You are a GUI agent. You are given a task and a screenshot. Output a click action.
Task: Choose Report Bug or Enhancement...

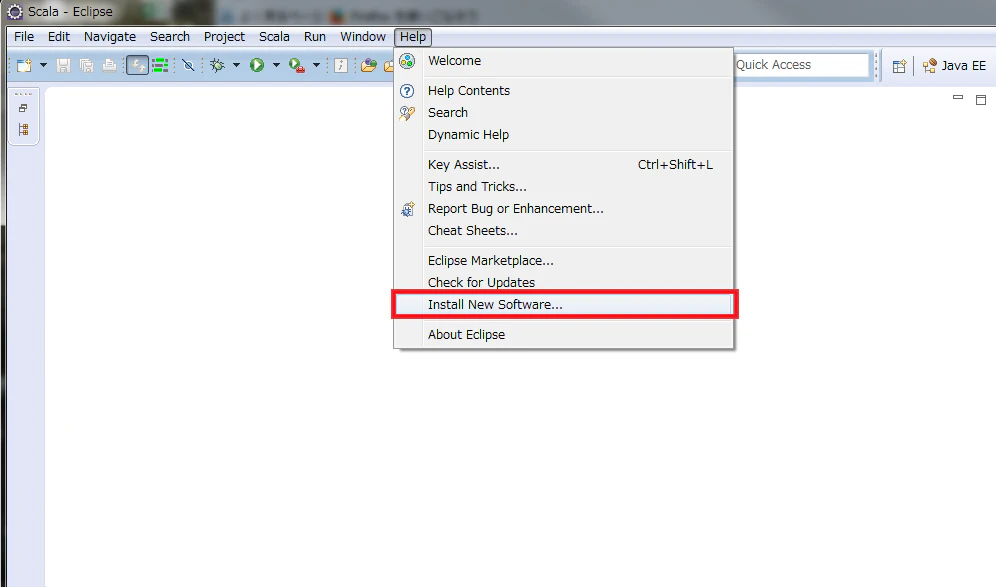coord(563,209)
